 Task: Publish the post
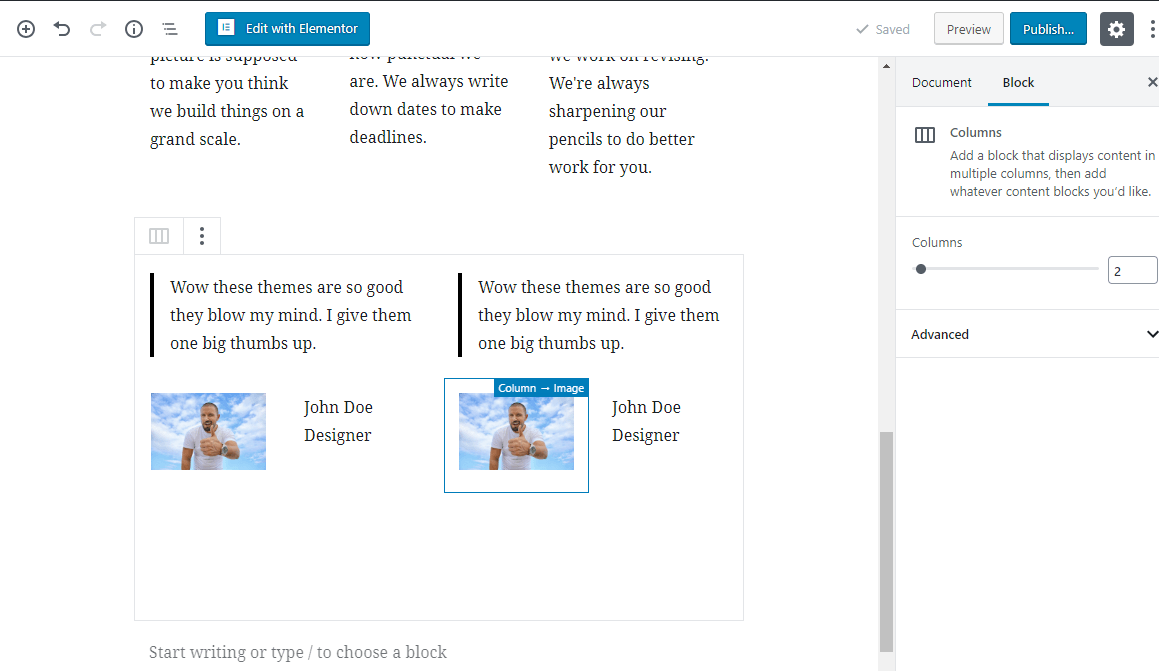[x=1048, y=28]
